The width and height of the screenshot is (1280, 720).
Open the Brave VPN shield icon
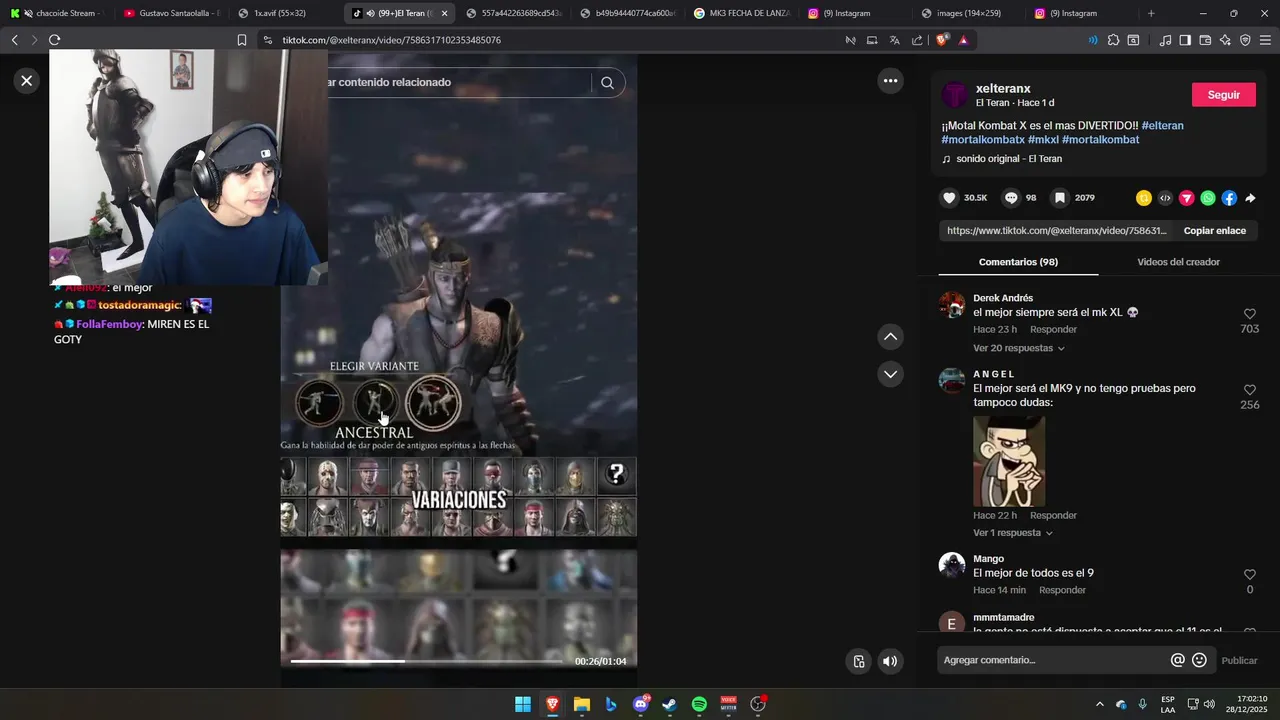tap(1245, 40)
